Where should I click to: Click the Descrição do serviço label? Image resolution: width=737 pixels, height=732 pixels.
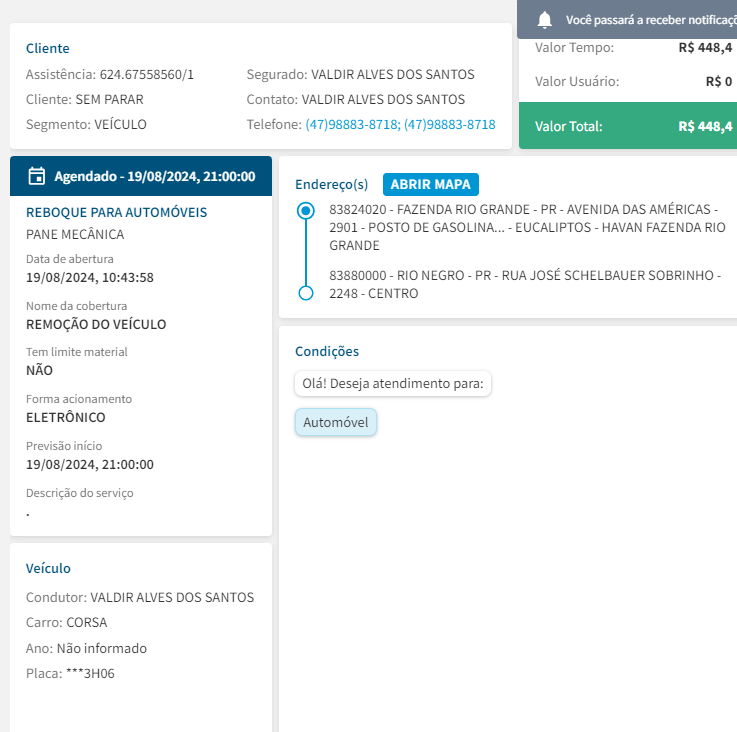point(79,493)
